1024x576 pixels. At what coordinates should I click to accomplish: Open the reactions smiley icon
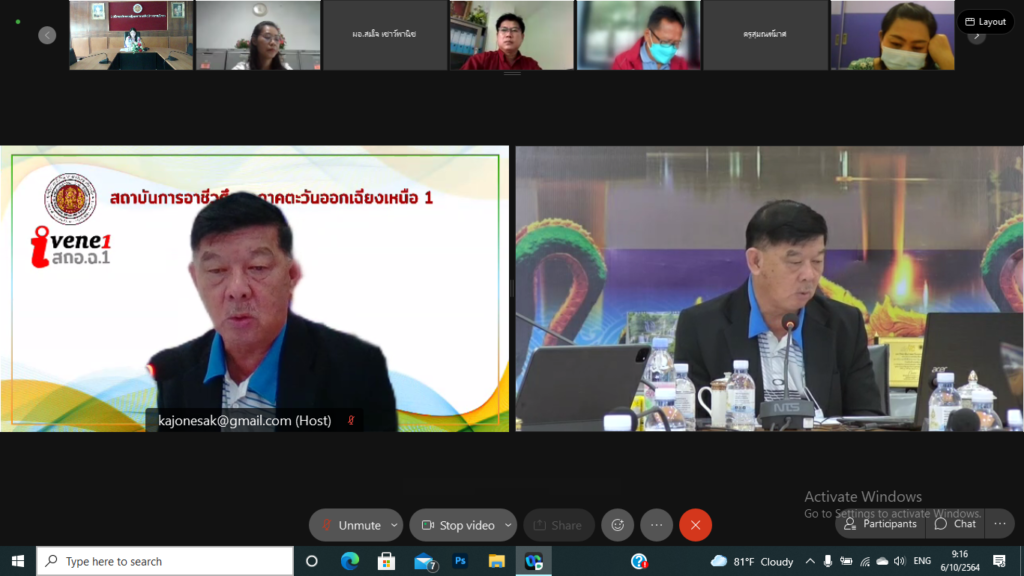point(618,525)
